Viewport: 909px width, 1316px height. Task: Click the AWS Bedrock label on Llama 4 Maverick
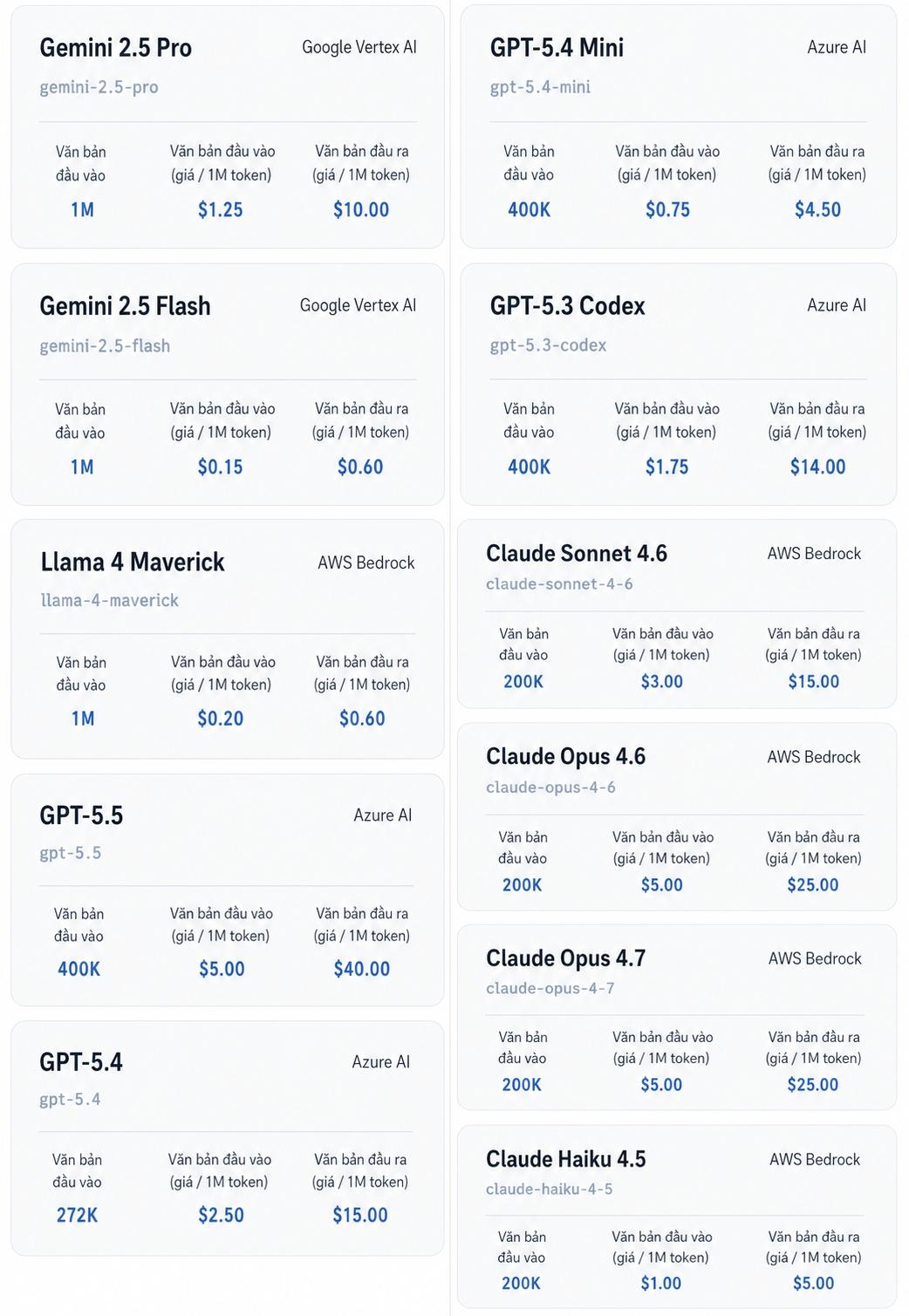click(366, 563)
